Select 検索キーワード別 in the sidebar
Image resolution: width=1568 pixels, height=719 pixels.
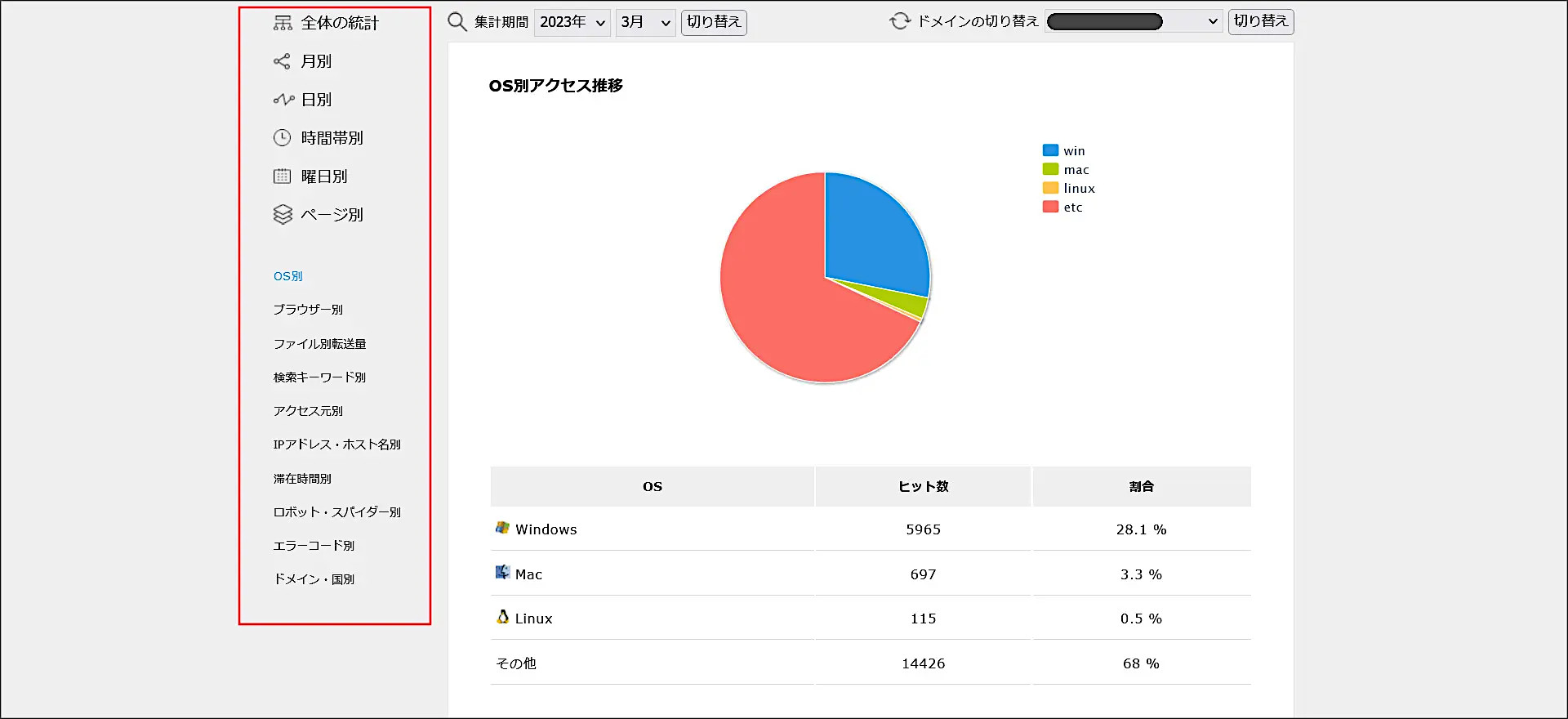click(319, 377)
